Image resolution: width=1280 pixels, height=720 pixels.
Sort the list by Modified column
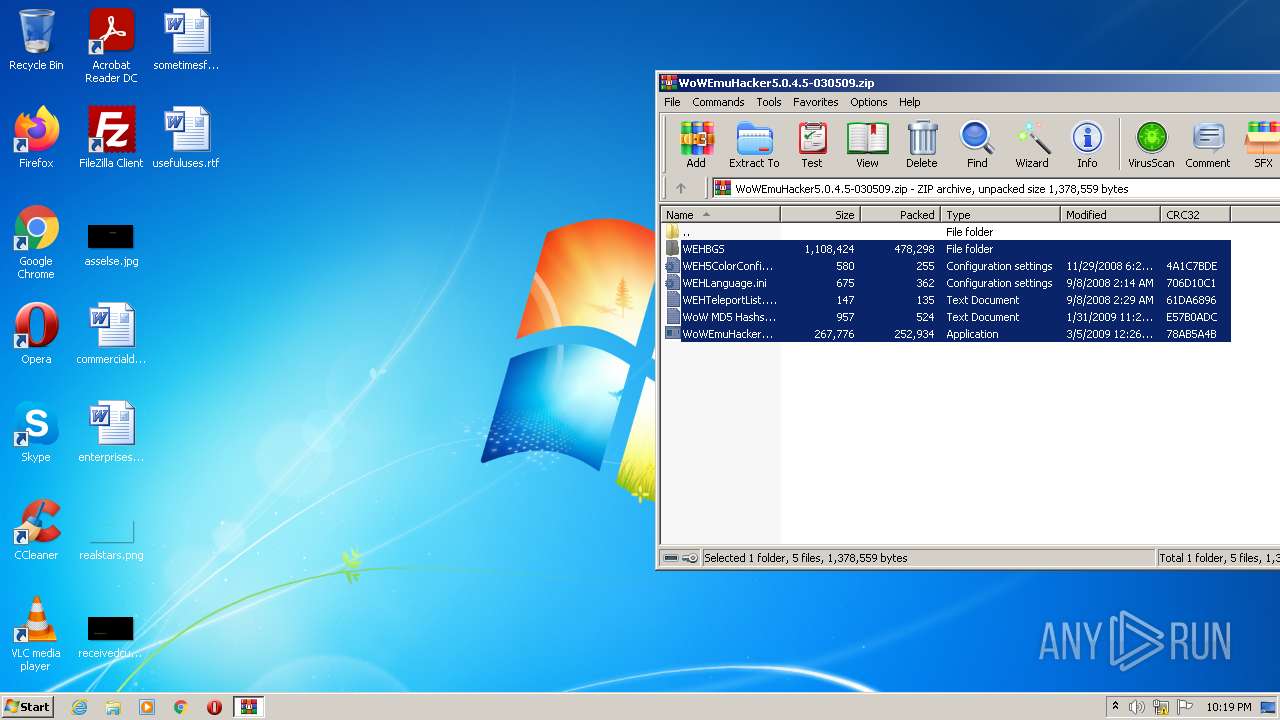[1110, 214]
